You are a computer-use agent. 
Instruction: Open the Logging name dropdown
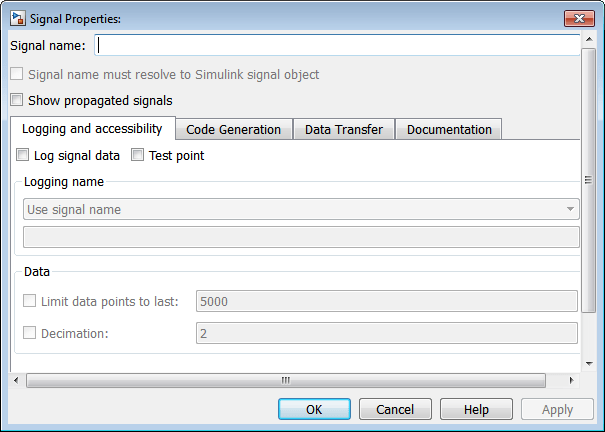[300, 209]
